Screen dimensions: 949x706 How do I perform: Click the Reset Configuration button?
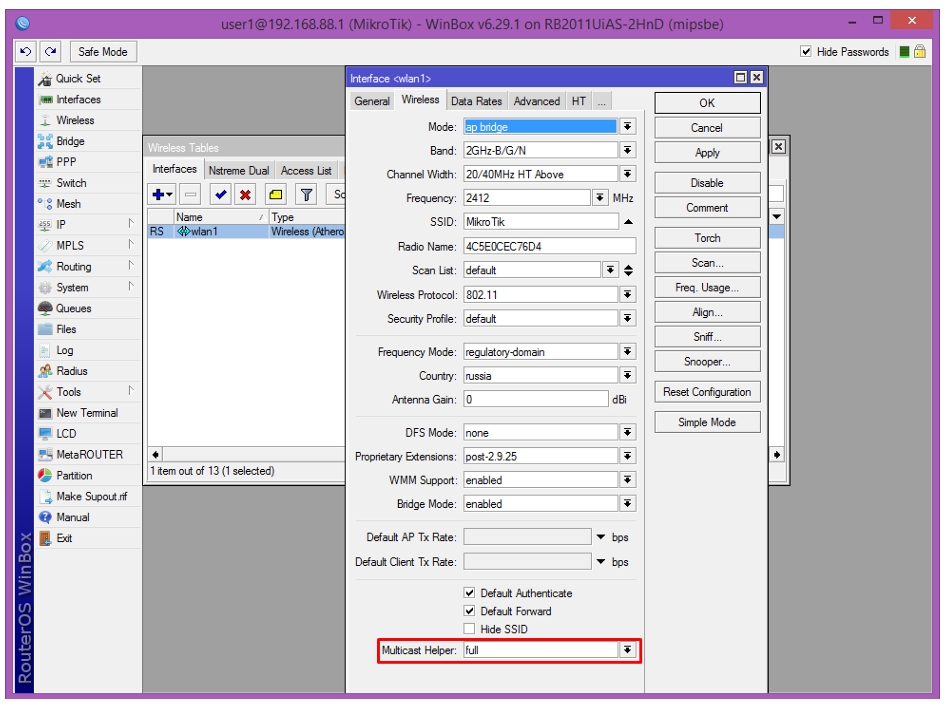coord(707,392)
